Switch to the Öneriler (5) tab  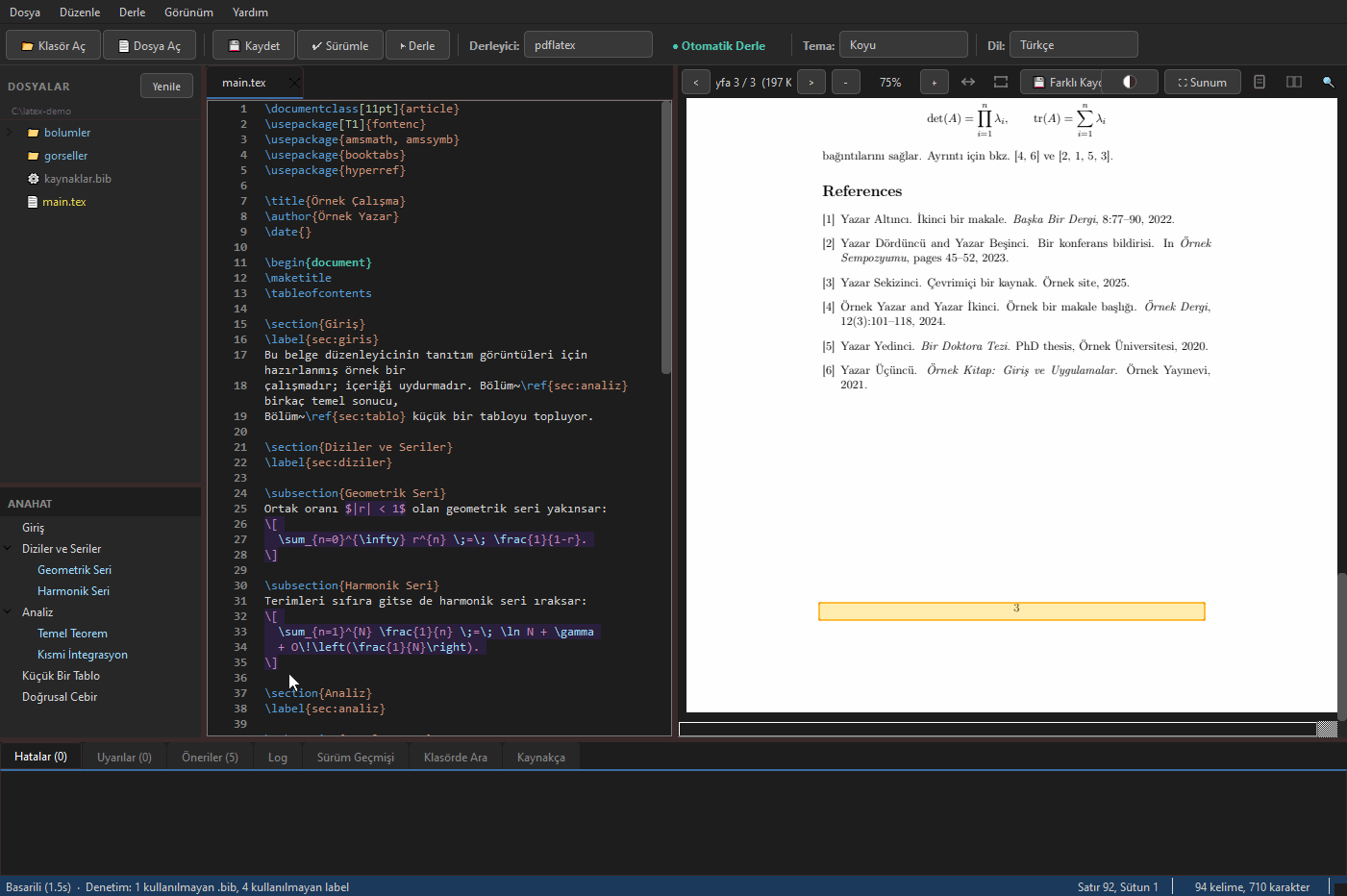tap(210, 758)
